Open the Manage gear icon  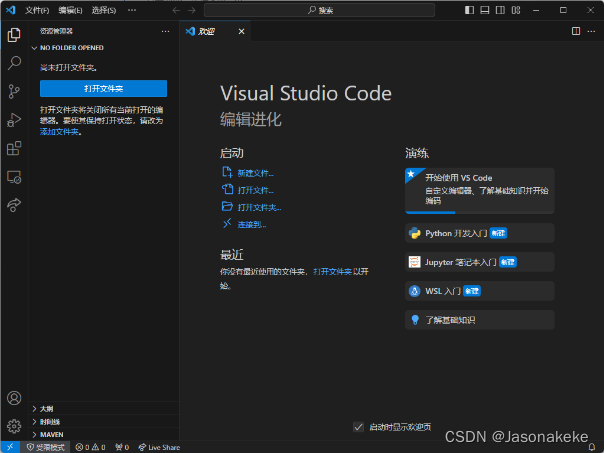point(14,426)
